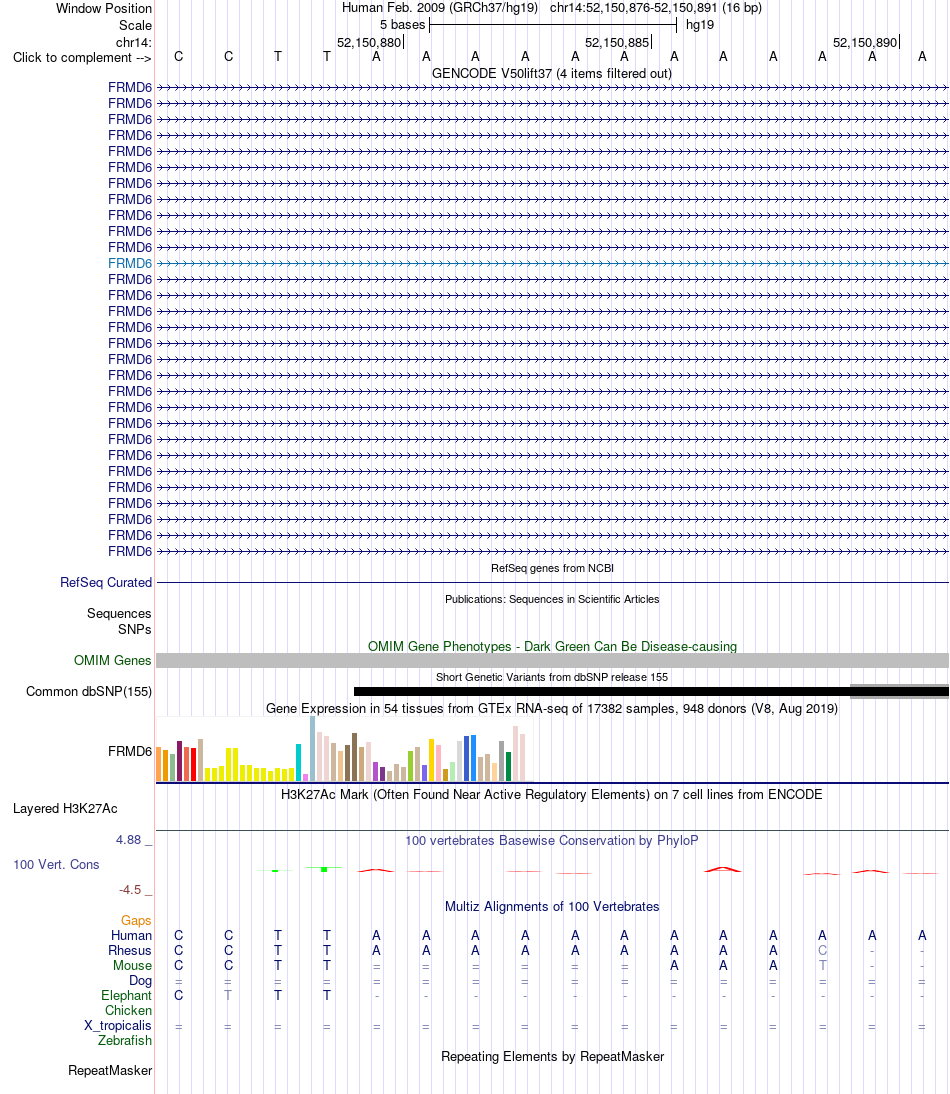
Task: Click the faded T in the Mouse row
Action: click(x=822, y=966)
